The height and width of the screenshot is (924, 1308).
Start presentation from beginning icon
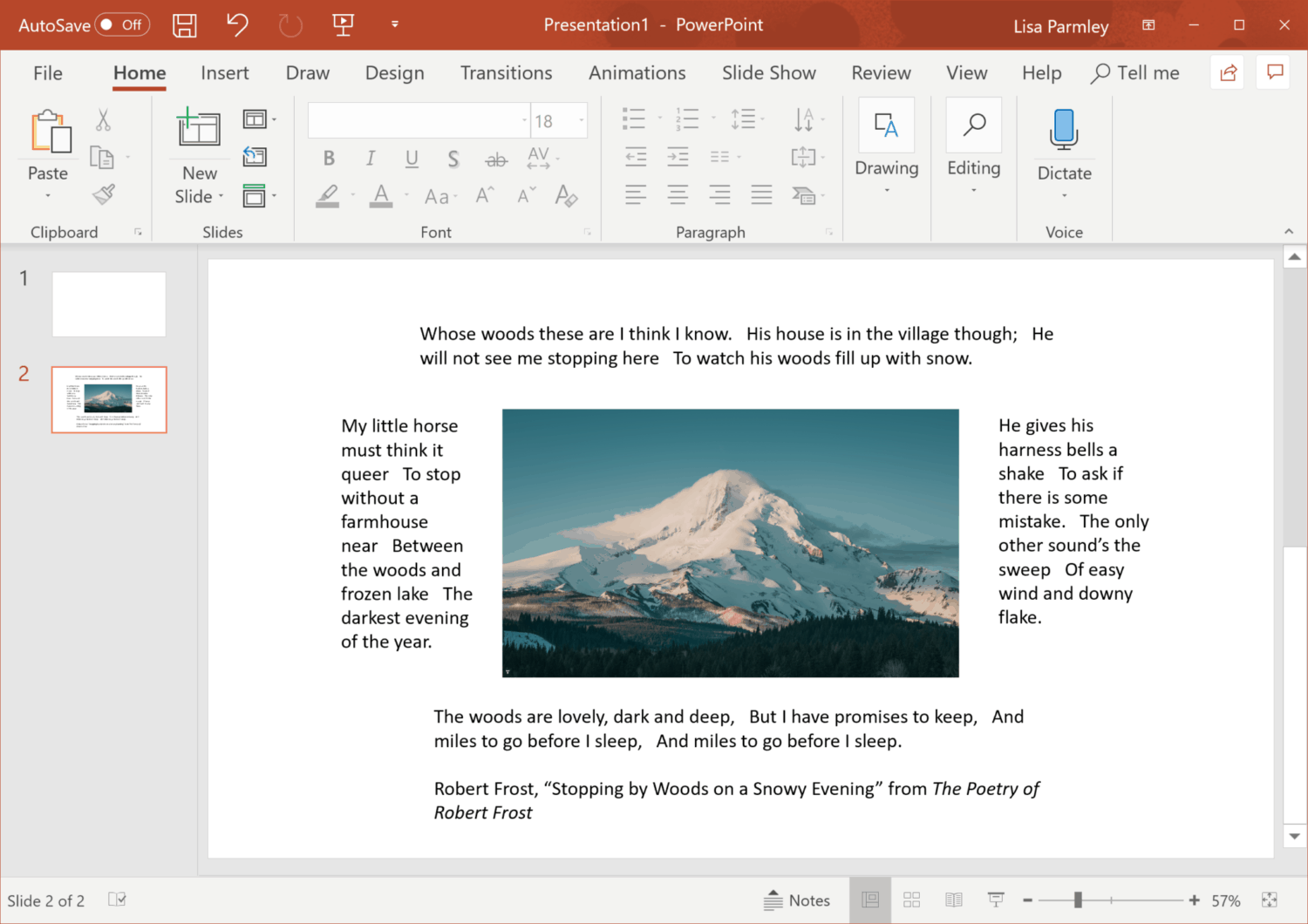(344, 25)
